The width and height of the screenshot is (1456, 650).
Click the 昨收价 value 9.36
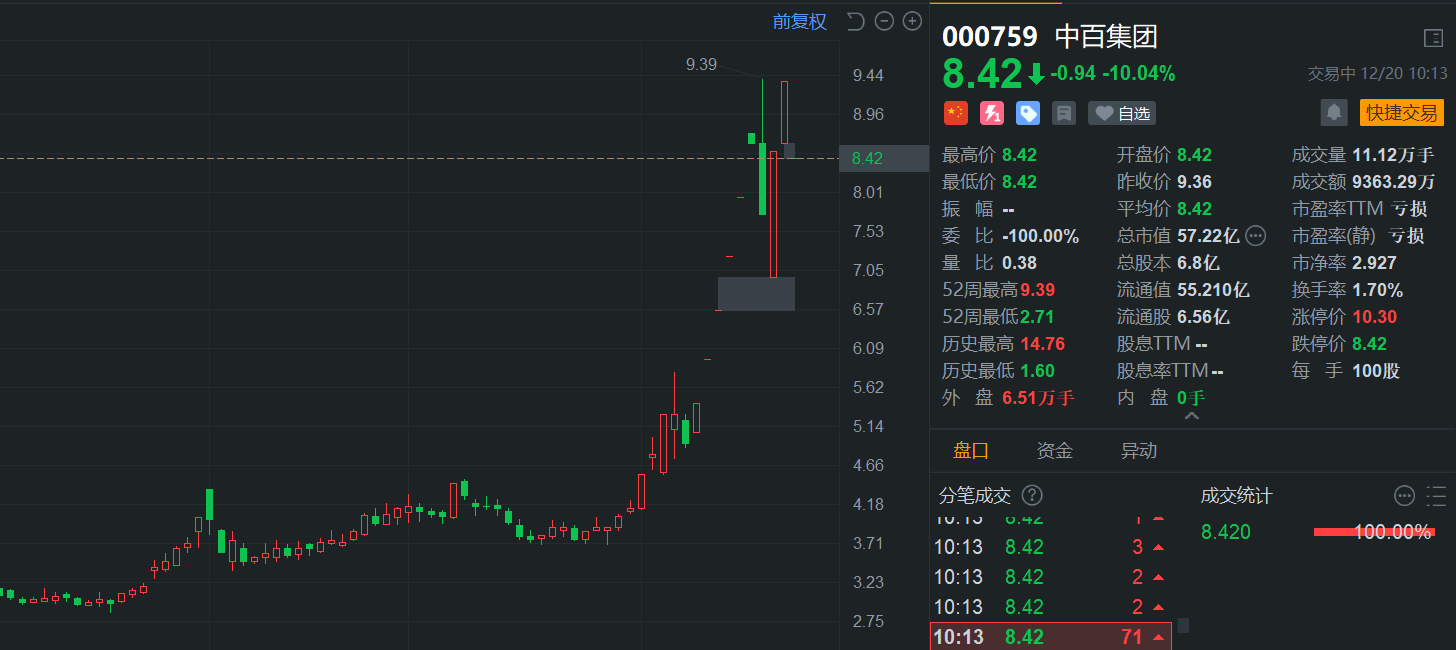(x=1194, y=182)
